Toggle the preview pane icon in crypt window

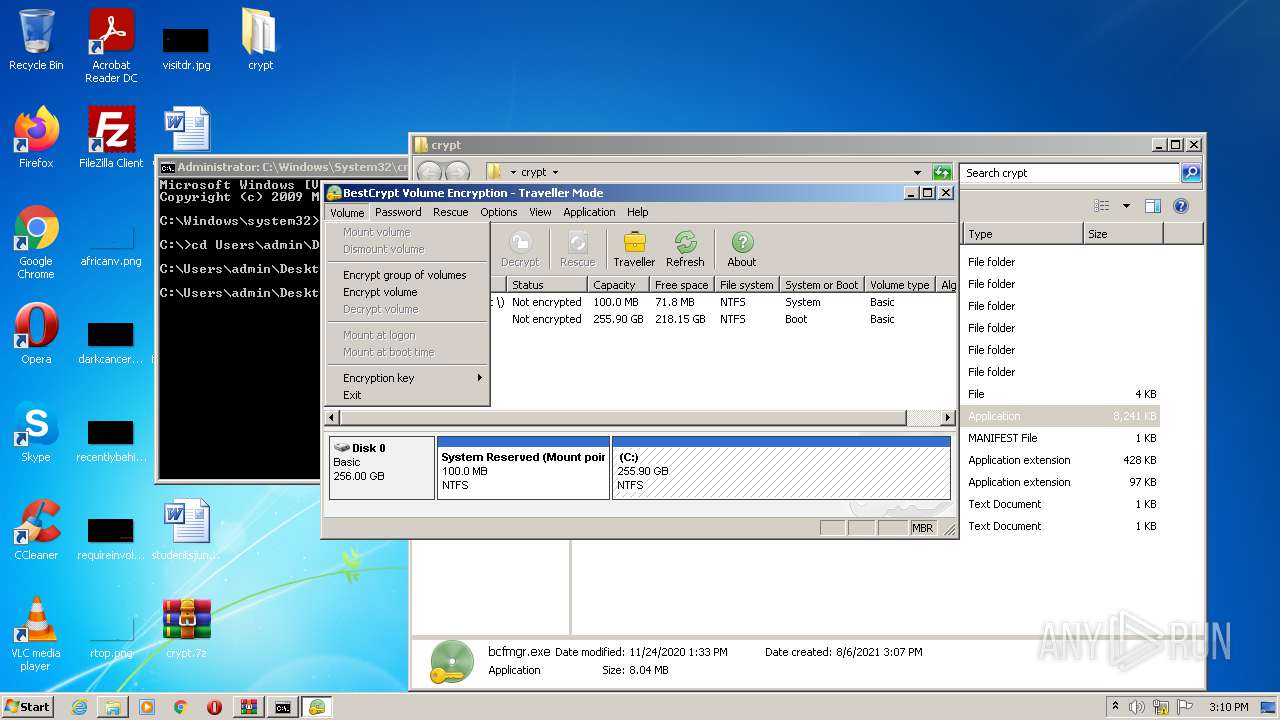pos(1152,206)
